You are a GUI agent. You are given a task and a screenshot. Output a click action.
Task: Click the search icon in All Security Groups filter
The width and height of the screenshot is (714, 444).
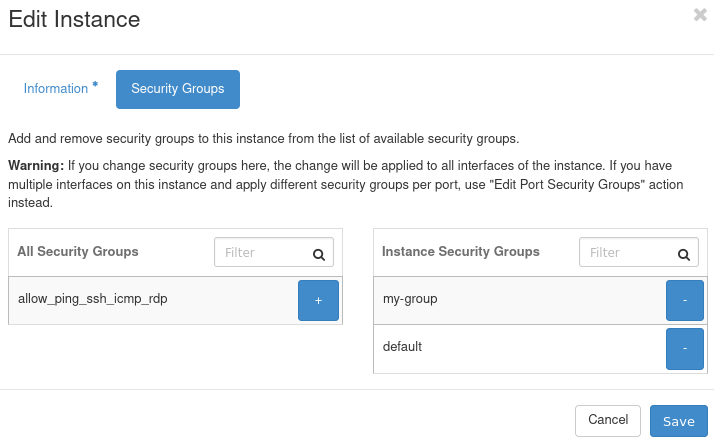tap(319, 254)
